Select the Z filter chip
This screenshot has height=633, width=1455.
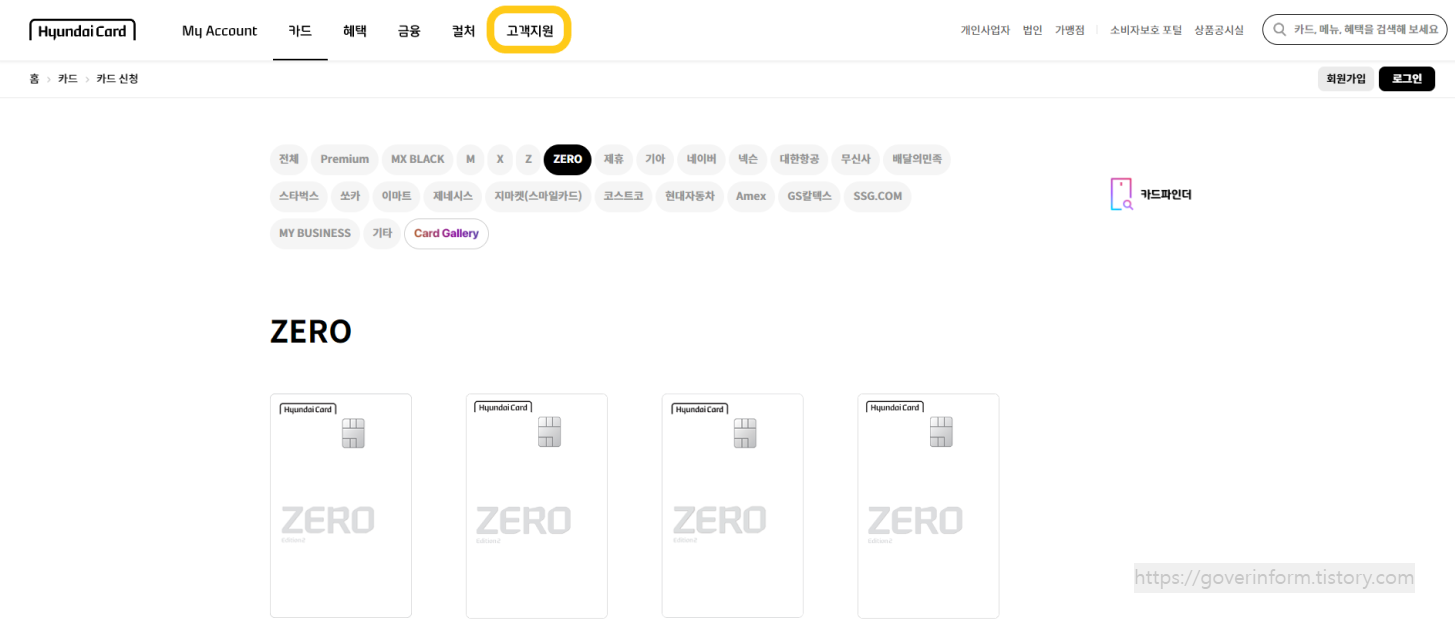(x=529, y=159)
